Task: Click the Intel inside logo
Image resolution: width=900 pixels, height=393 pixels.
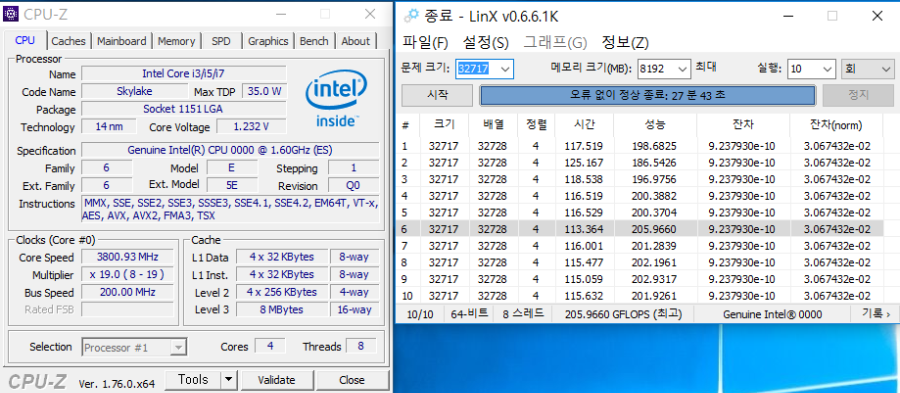Action: (x=336, y=102)
